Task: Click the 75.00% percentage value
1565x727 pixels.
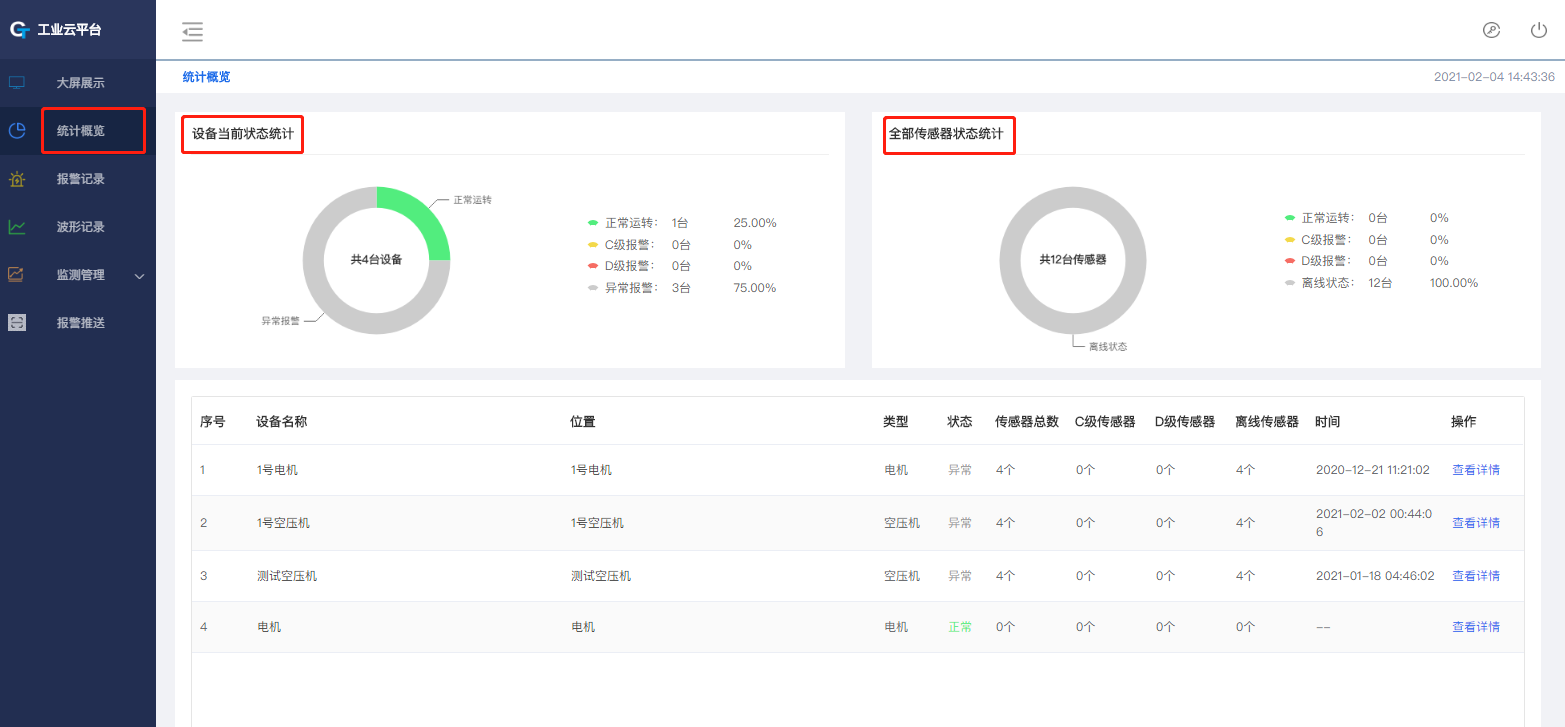Action: 755,288
